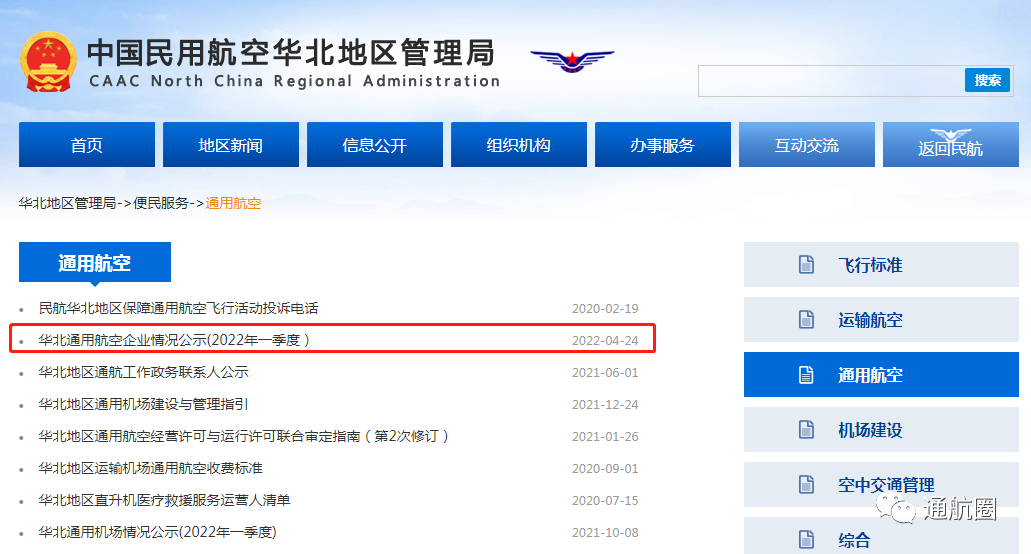This screenshot has height=554, width=1031.
Task: Click document icon beside 综合
Action: coord(806,540)
